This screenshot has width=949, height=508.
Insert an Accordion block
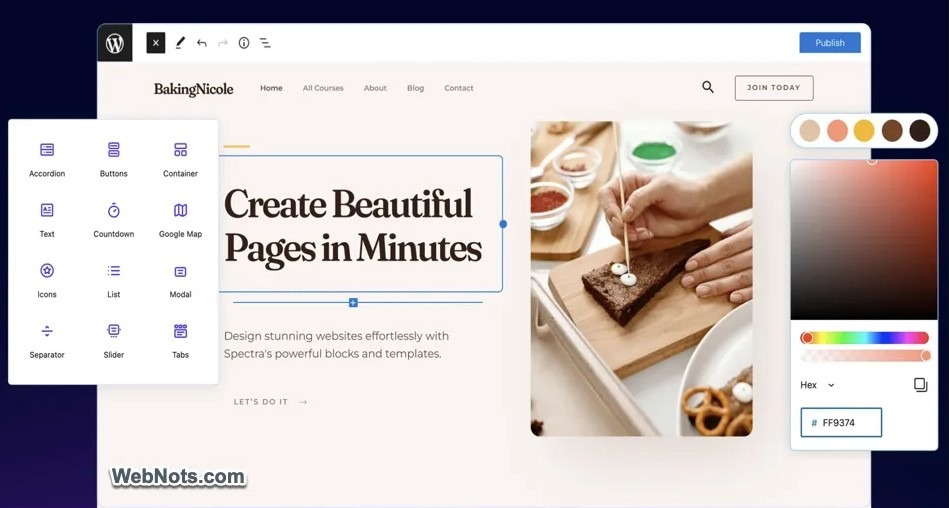coord(47,160)
